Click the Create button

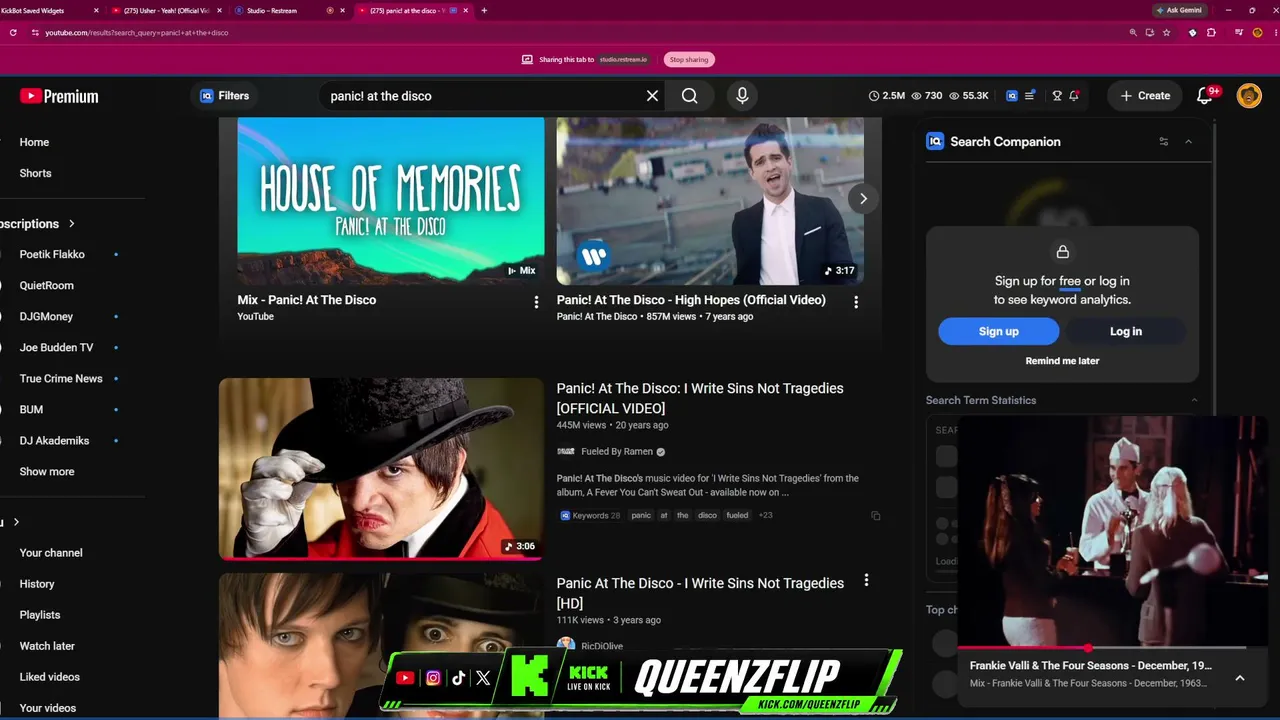1145,96
